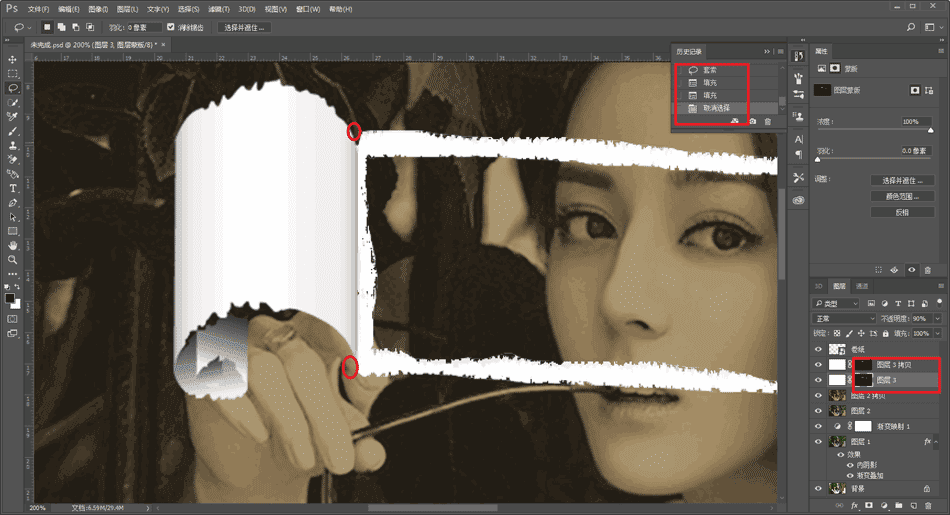The image size is (950, 515).
Task: Open the 图像(I) menu
Action: click(x=98, y=9)
